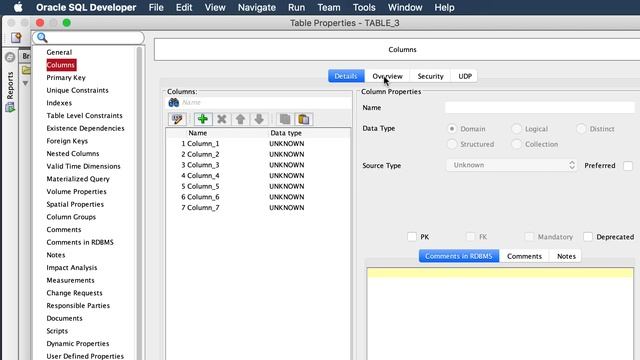
Task: Move column down with down arrow
Action: coord(259,119)
